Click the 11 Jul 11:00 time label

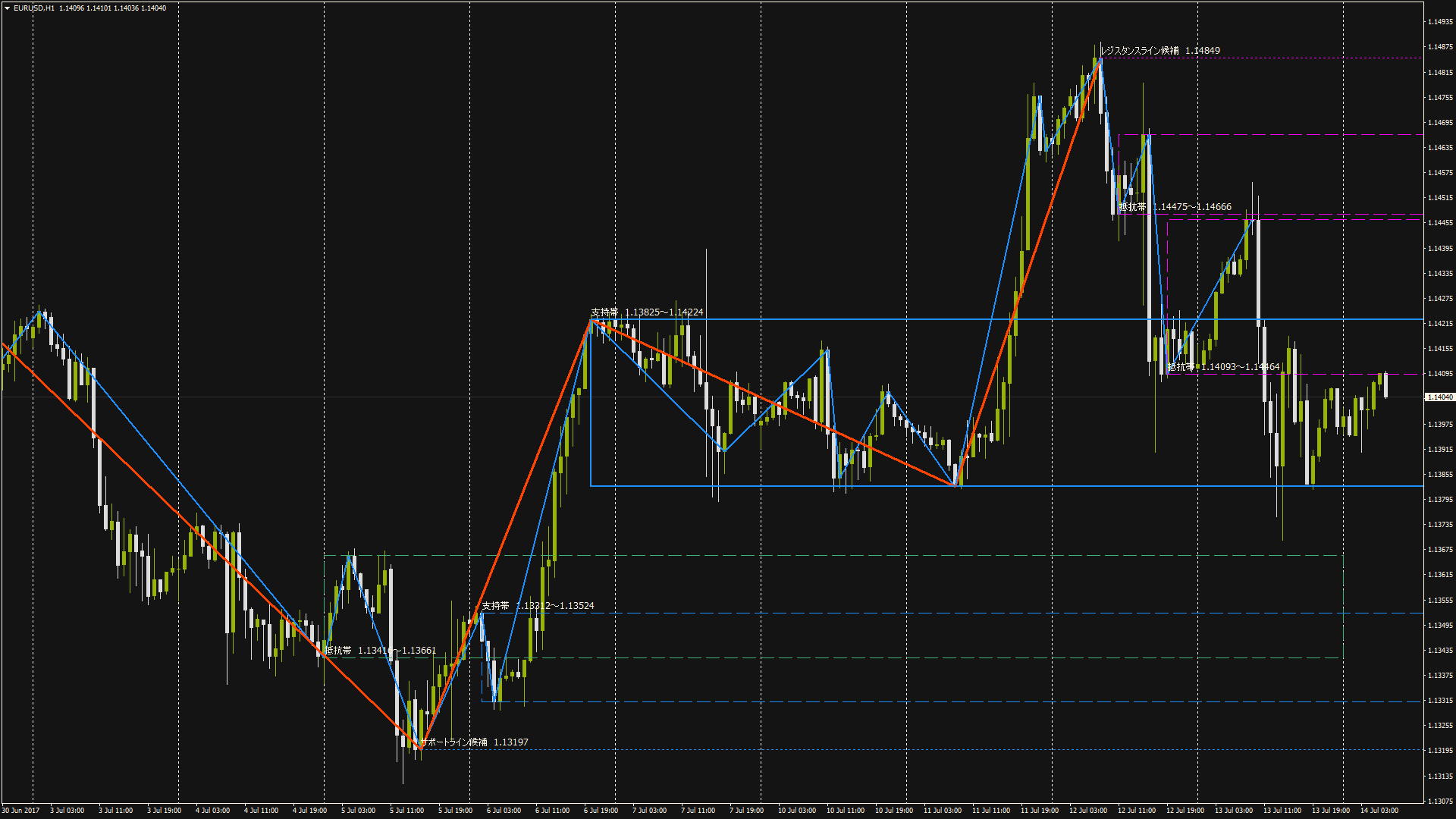coord(991,811)
